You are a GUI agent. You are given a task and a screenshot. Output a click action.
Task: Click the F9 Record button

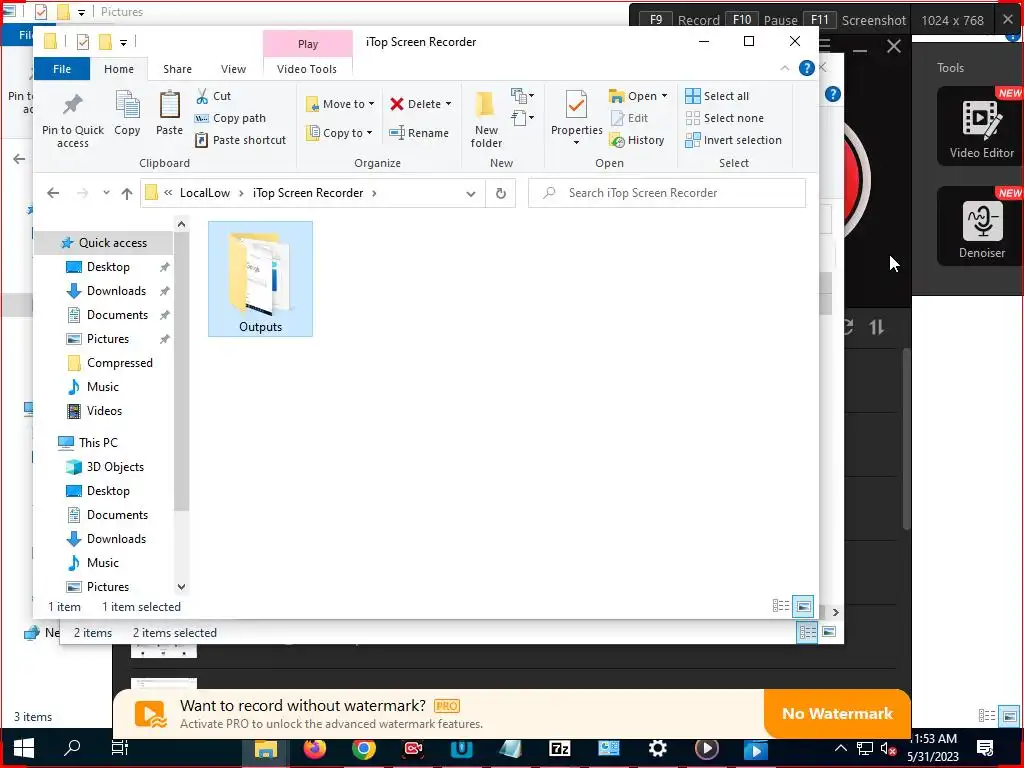tap(679, 20)
